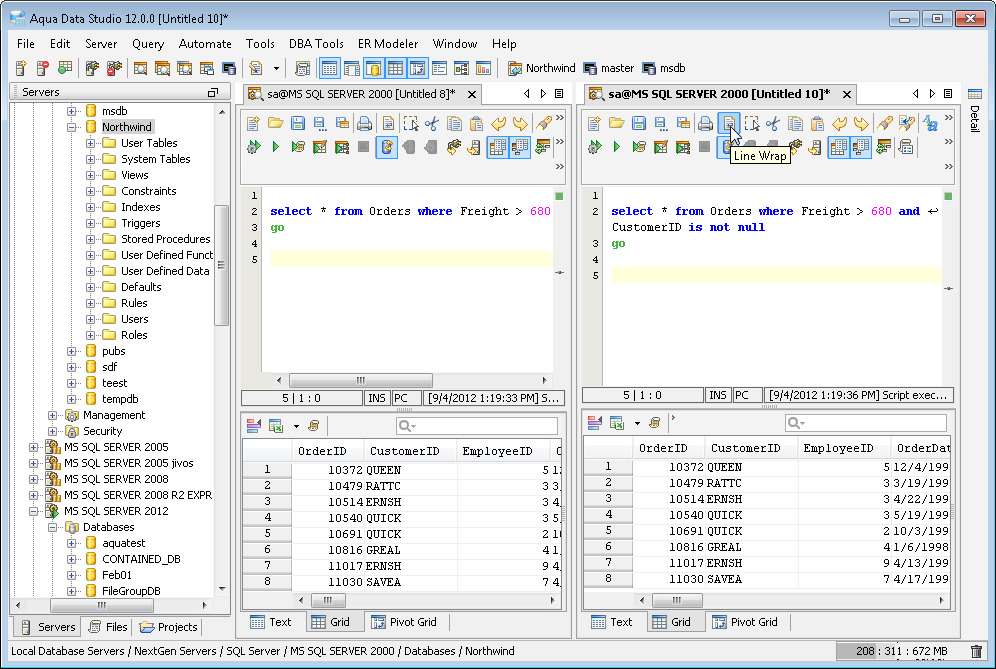Open the Query menu

(x=148, y=44)
